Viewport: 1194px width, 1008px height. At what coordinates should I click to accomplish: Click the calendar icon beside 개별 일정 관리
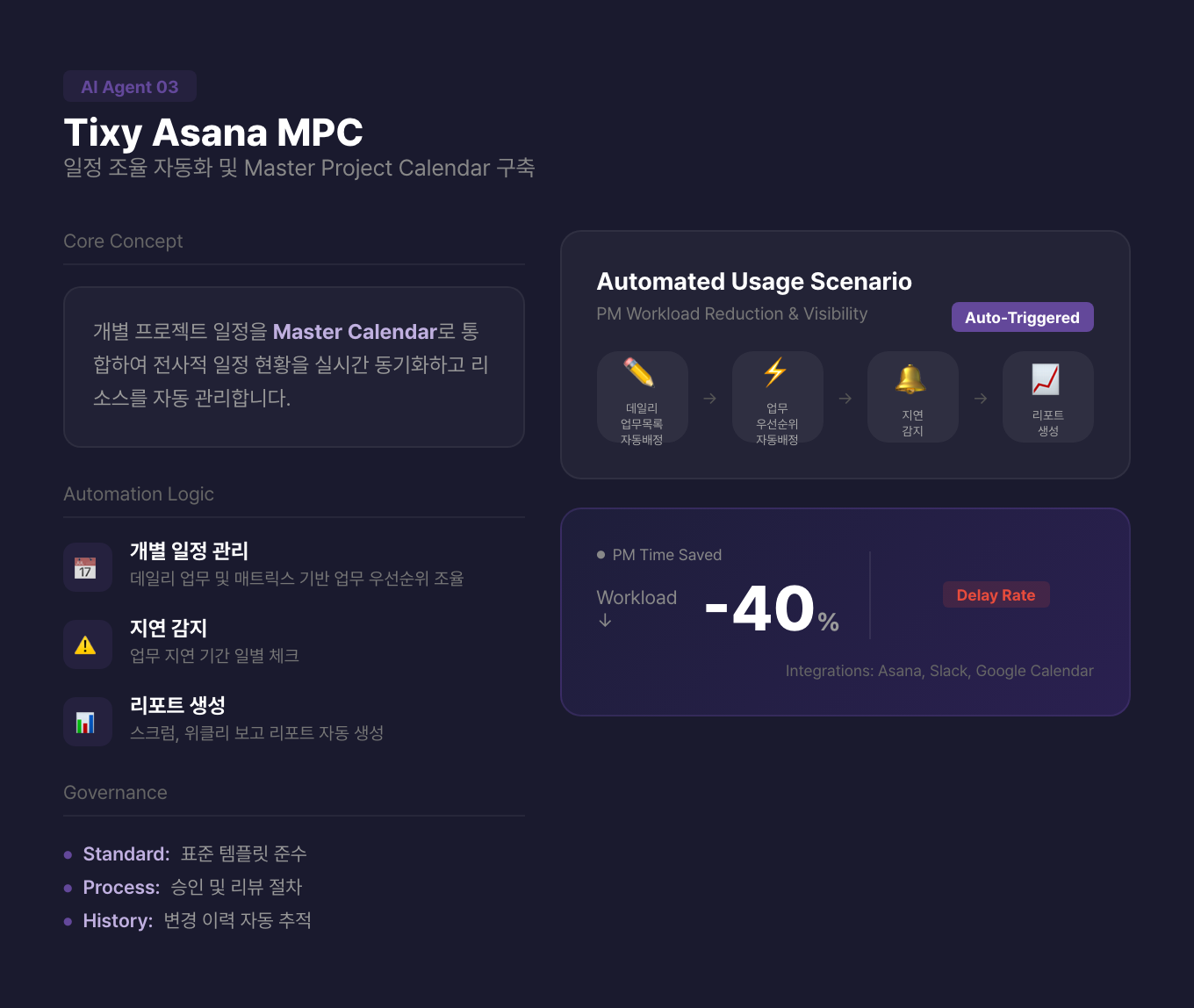[x=85, y=568]
